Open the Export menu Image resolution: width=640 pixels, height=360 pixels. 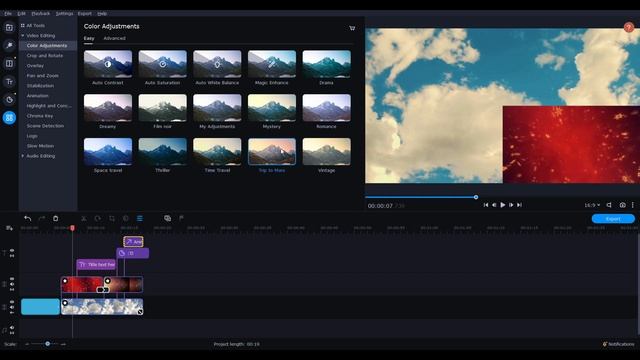85,13
